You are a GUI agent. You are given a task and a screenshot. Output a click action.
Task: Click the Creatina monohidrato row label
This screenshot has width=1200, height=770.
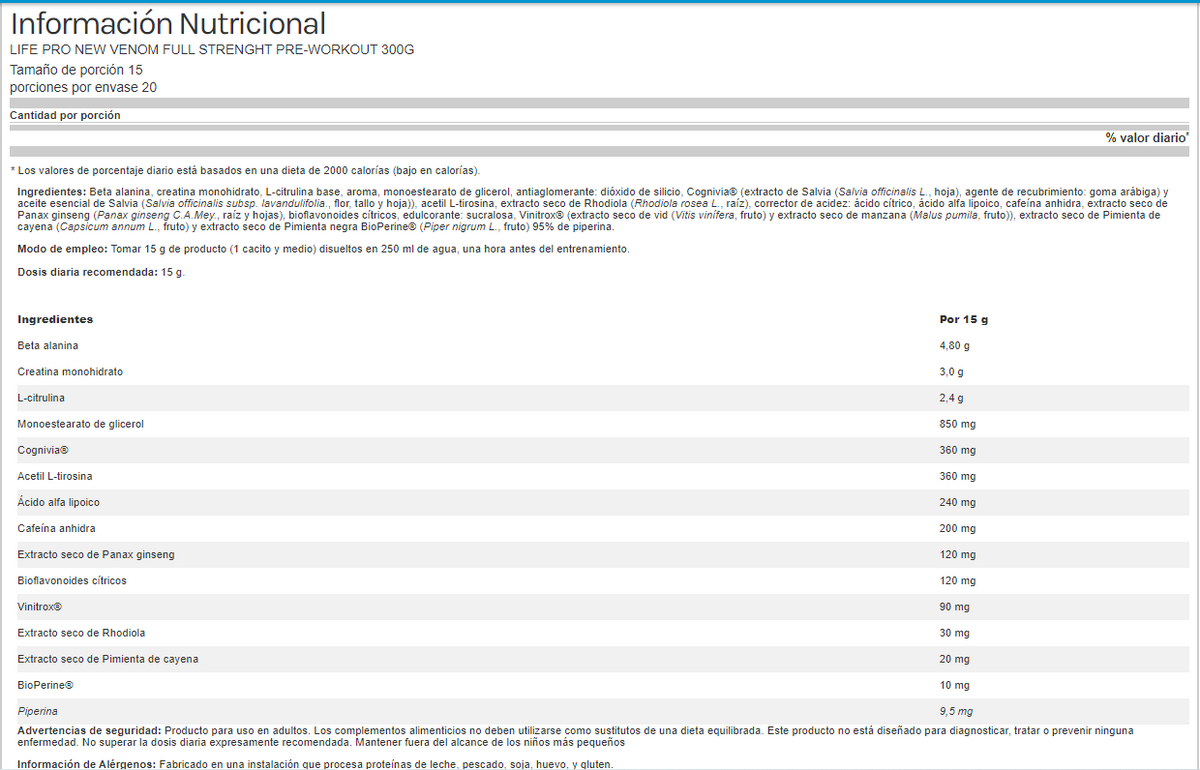(x=70, y=371)
